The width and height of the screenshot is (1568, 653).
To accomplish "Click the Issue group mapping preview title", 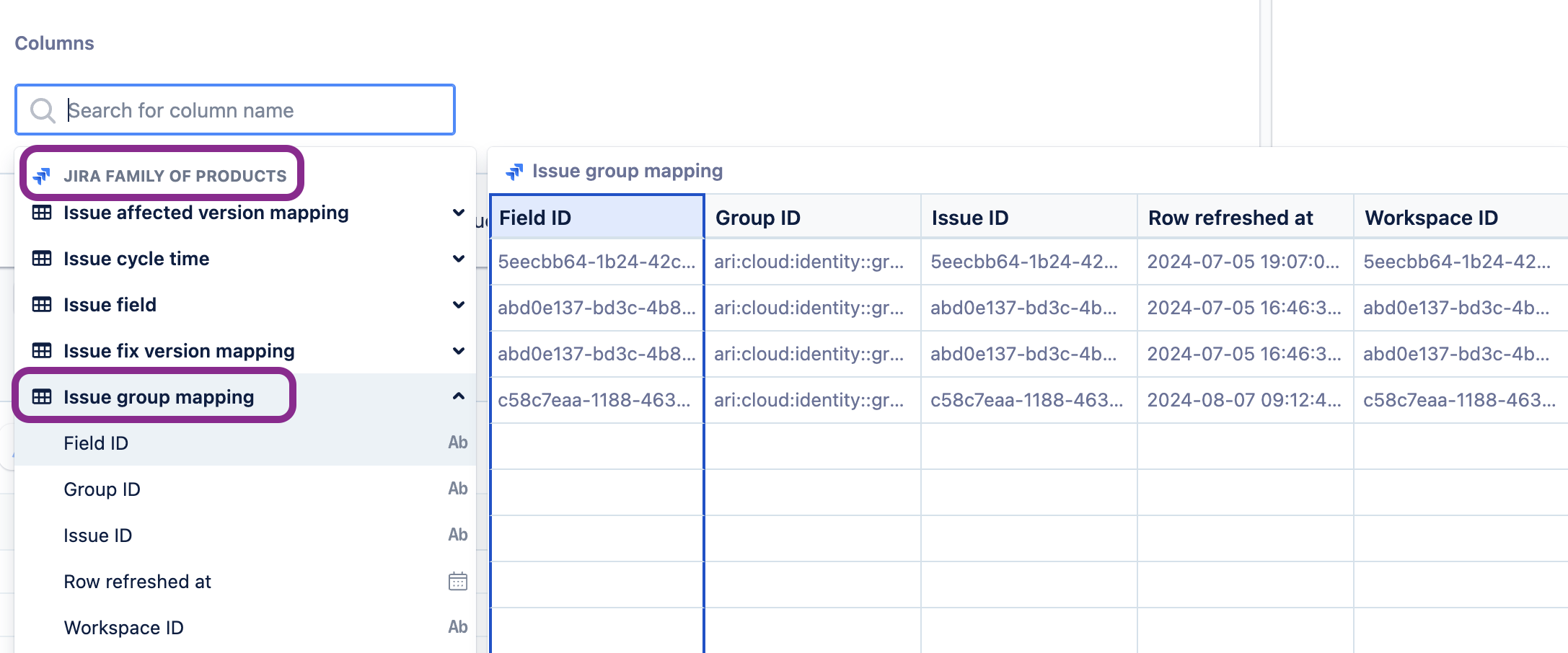I will point(627,171).
